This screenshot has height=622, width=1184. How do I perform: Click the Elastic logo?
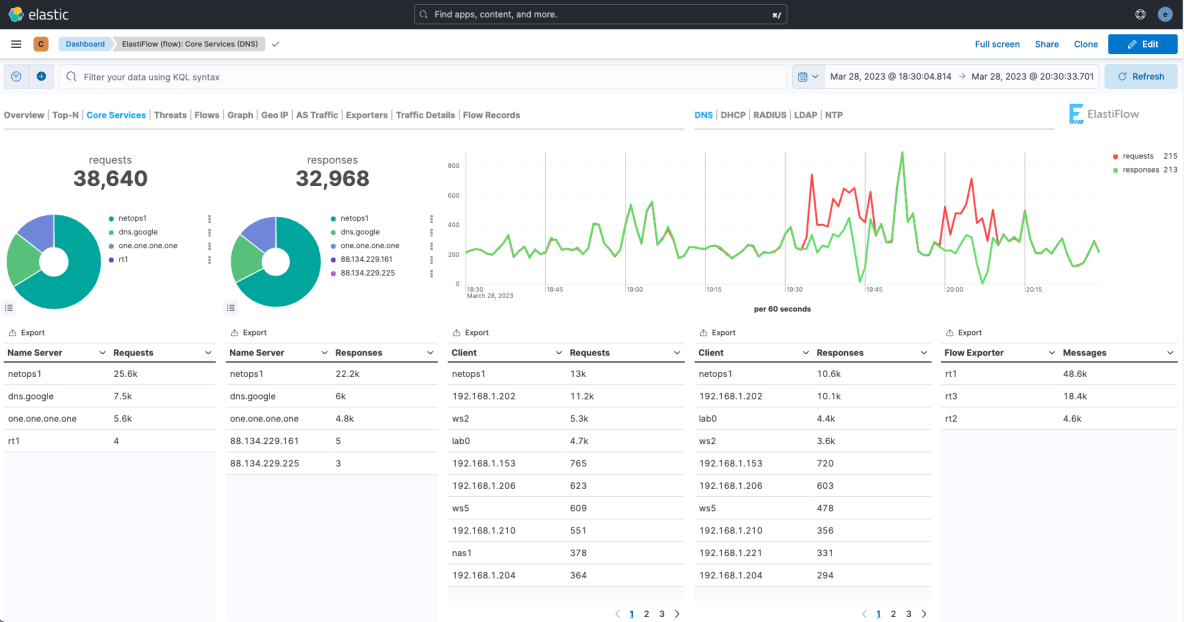[x=39, y=14]
